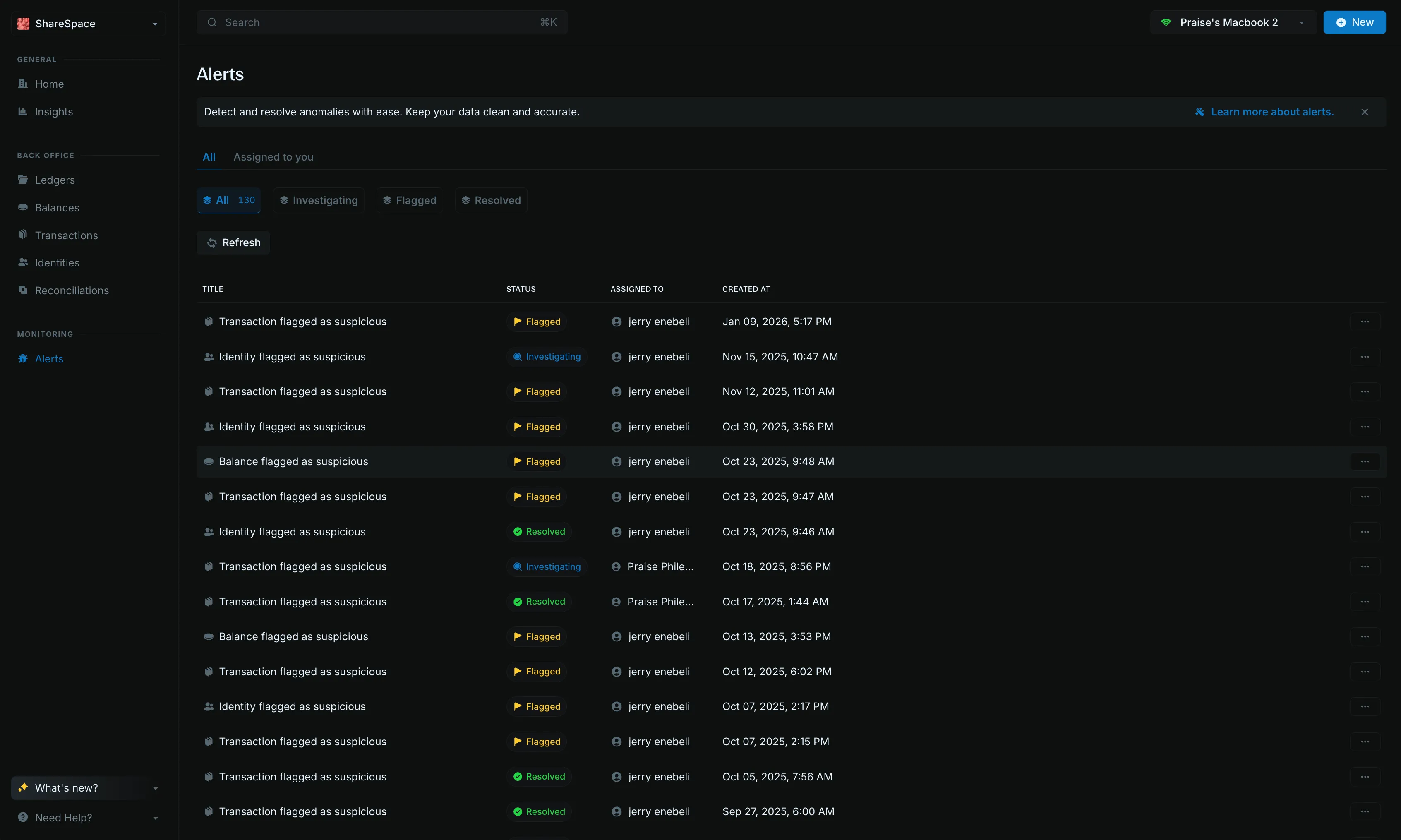Viewport: 1401px width, 840px height.
Task: Click the Created At column header
Action: click(746, 289)
